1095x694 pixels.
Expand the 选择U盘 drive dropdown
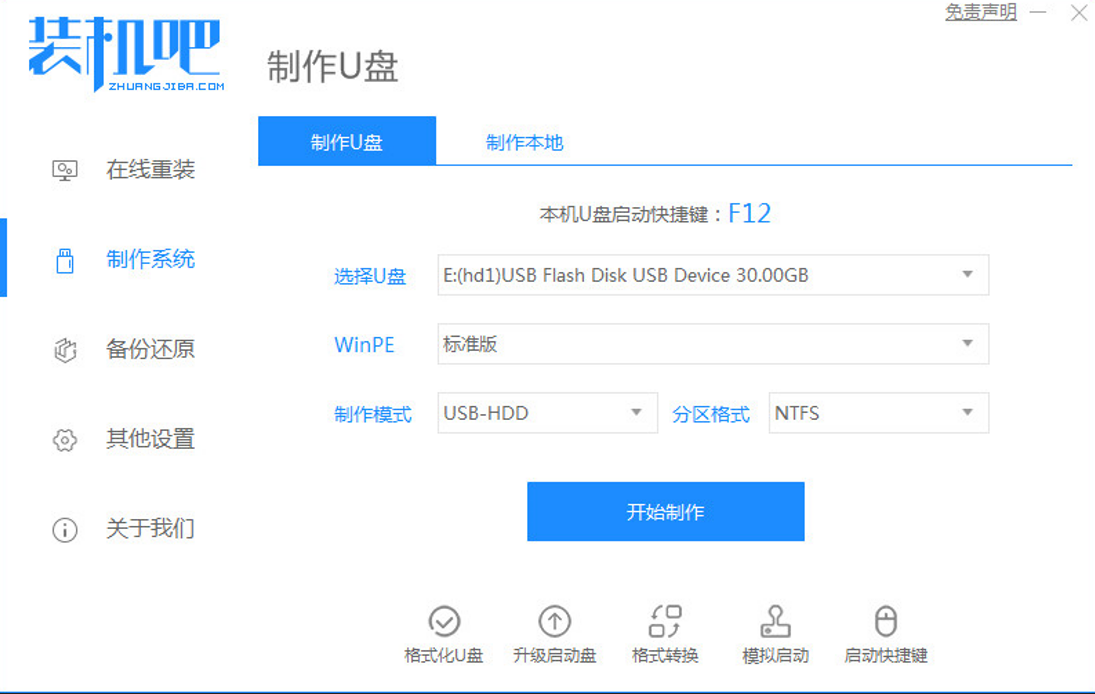(x=713, y=275)
